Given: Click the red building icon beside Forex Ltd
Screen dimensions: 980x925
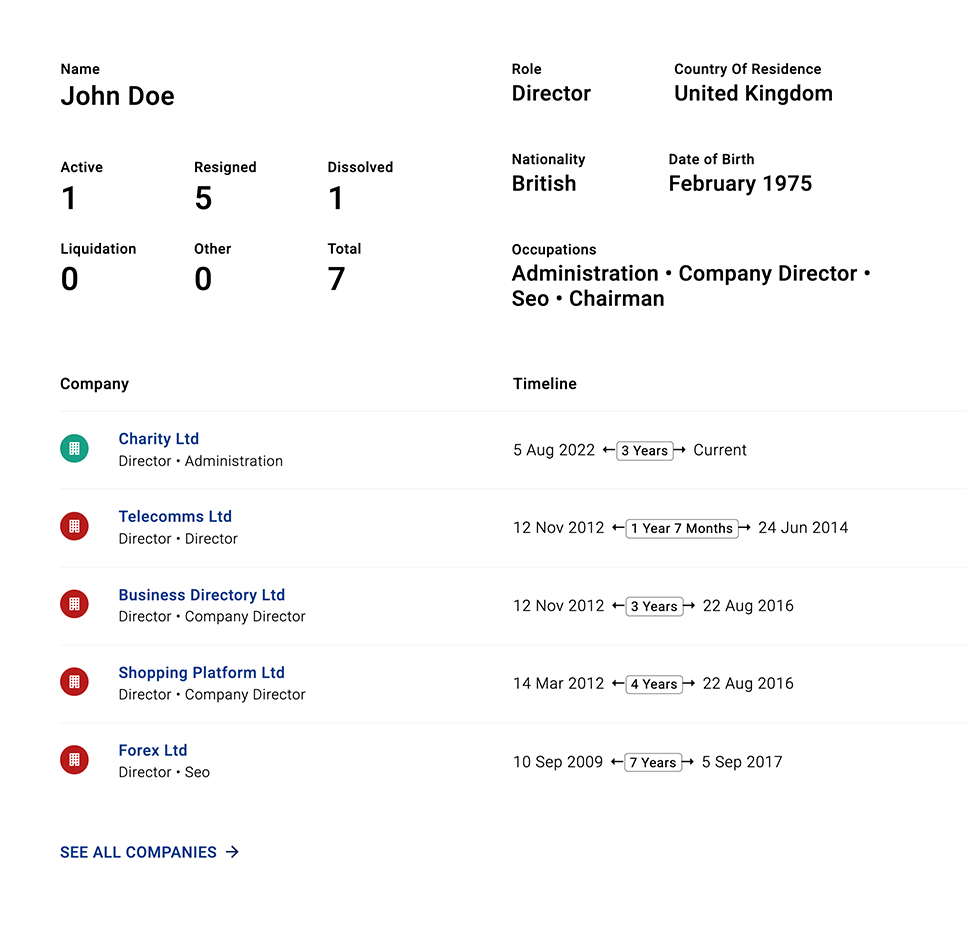Looking at the screenshot, I should point(74,761).
